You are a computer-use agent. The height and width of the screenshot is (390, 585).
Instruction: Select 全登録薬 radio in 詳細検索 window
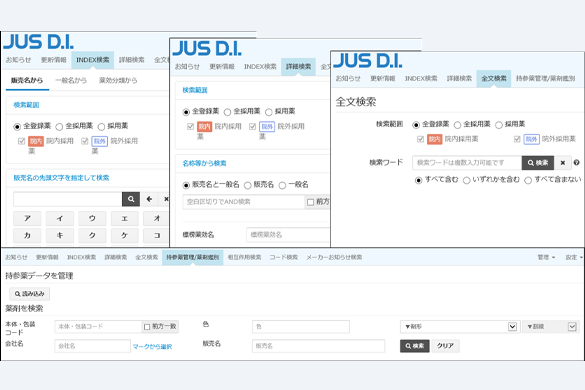(x=186, y=112)
